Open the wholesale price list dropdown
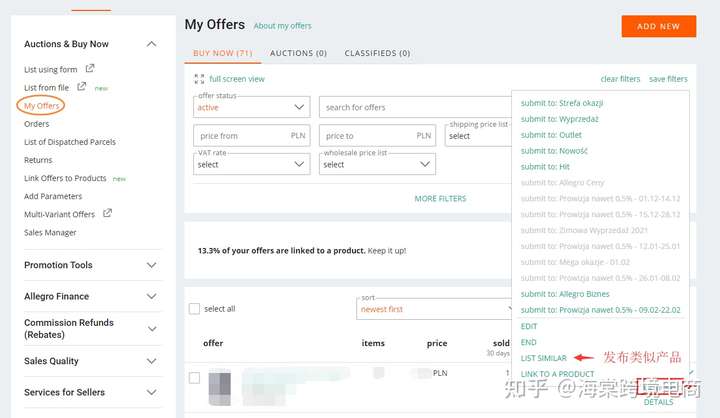 [377, 164]
